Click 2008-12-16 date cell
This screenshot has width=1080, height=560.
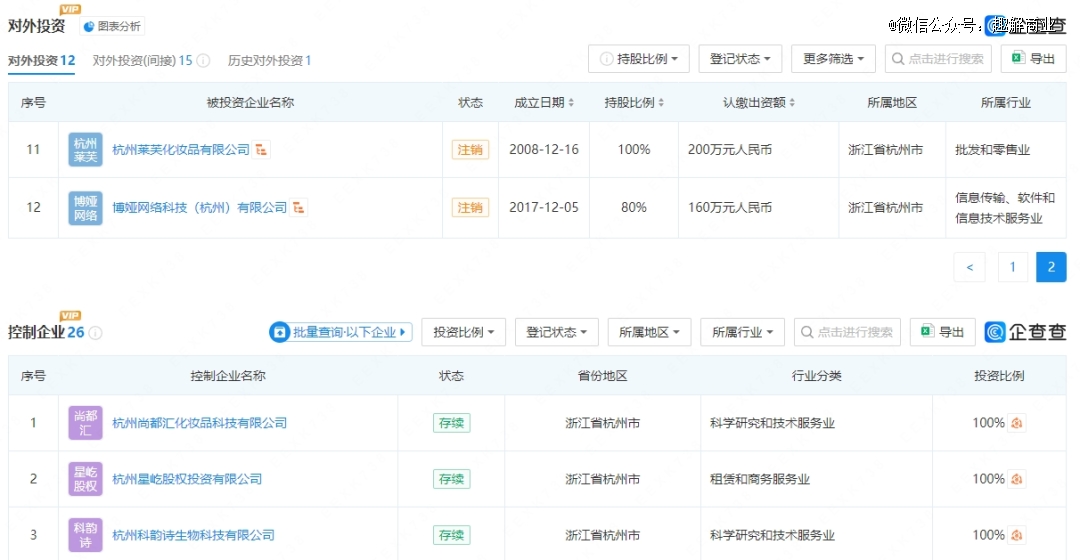pyautogui.click(x=543, y=149)
